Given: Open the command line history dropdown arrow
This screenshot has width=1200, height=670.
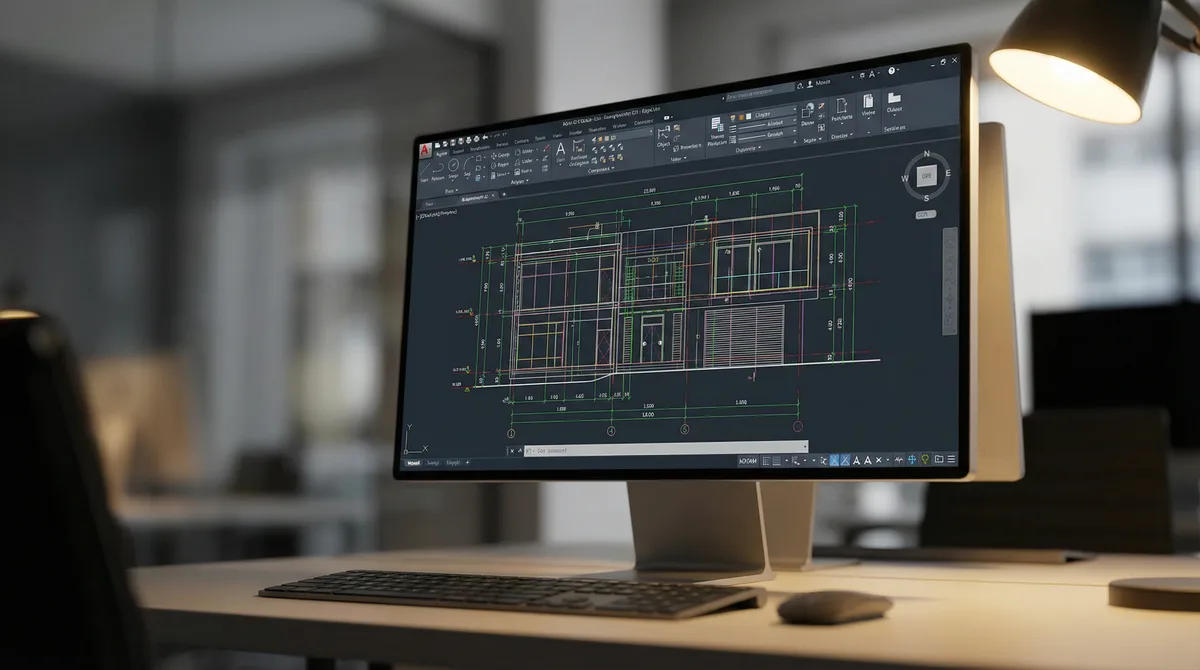Looking at the screenshot, I should click(805, 447).
